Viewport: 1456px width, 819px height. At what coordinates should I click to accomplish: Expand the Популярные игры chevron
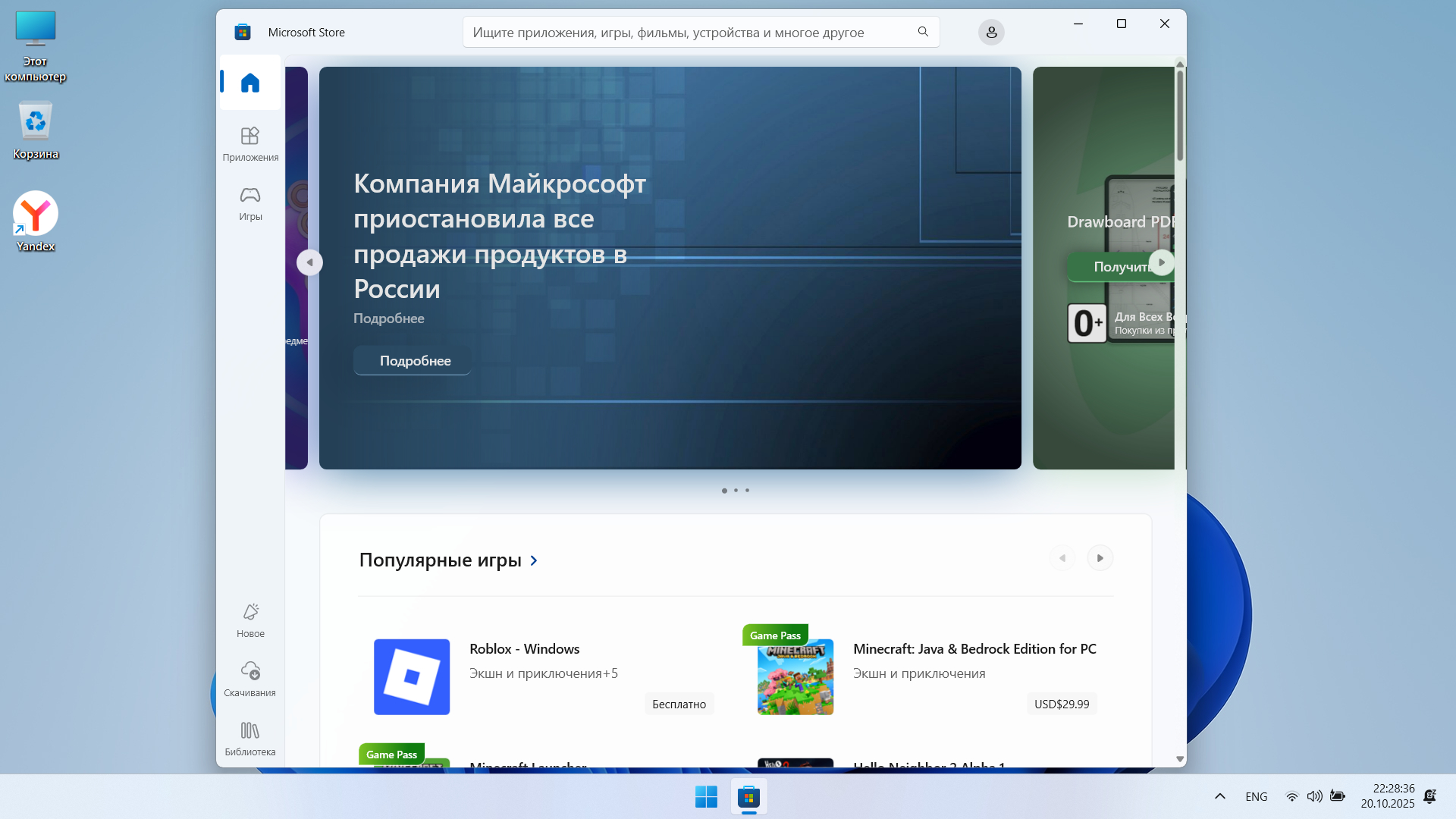(x=534, y=560)
